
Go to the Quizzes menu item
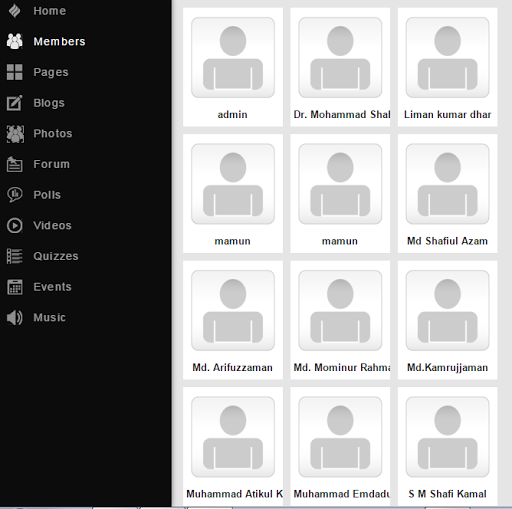tap(56, 256)
